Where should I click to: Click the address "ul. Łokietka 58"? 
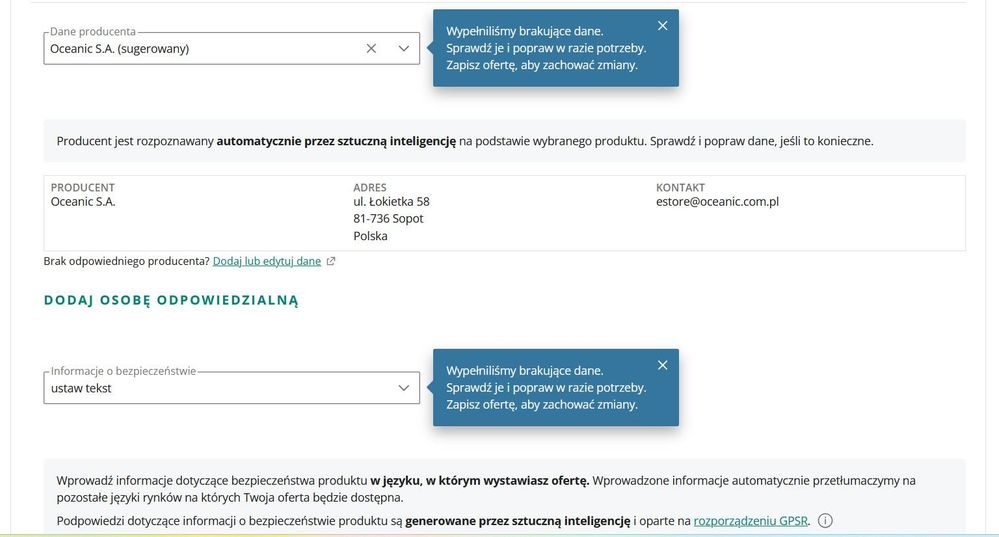(391, 202)
